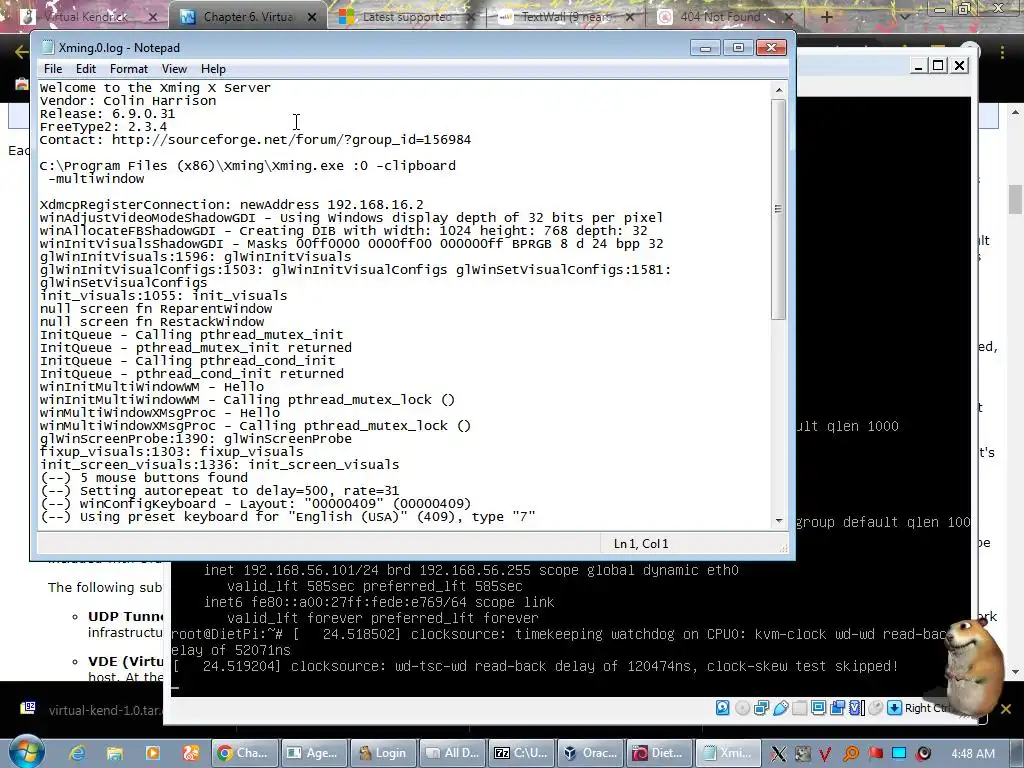Click the Xming X tray icon
Viewport: 1024px width, 768px height.
[778, 754]
